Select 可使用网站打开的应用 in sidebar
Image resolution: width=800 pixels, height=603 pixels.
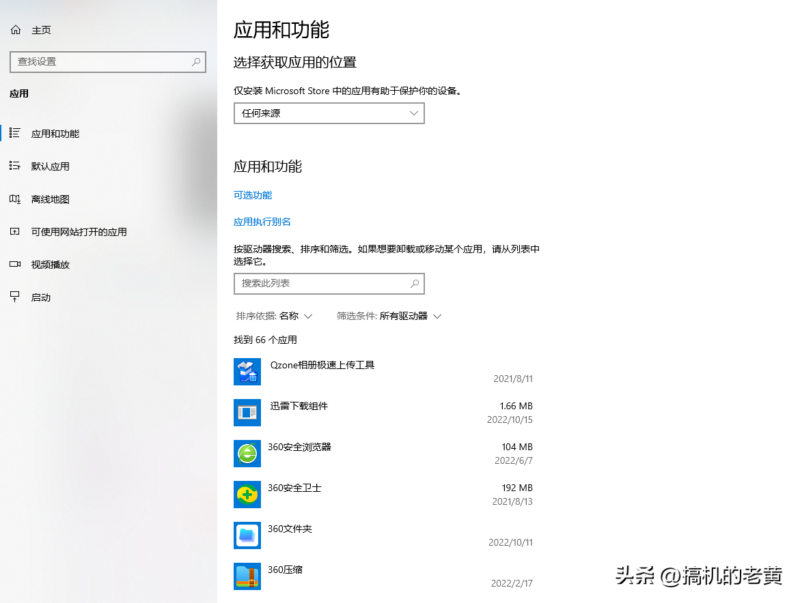click(80, 231)
